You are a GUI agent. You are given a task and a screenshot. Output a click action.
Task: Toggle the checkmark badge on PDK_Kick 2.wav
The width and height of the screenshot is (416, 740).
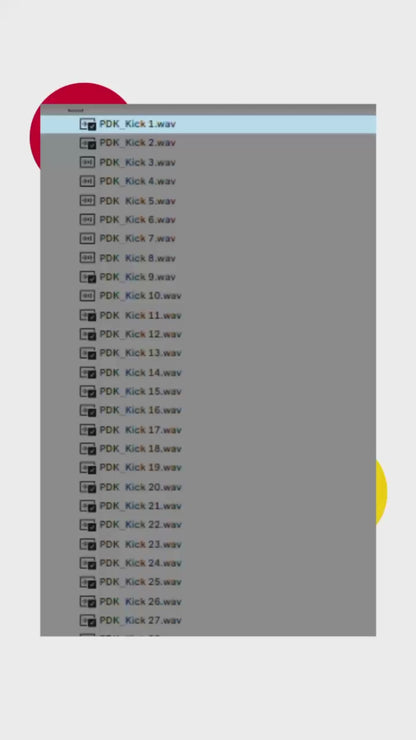[x=92, y=145]
